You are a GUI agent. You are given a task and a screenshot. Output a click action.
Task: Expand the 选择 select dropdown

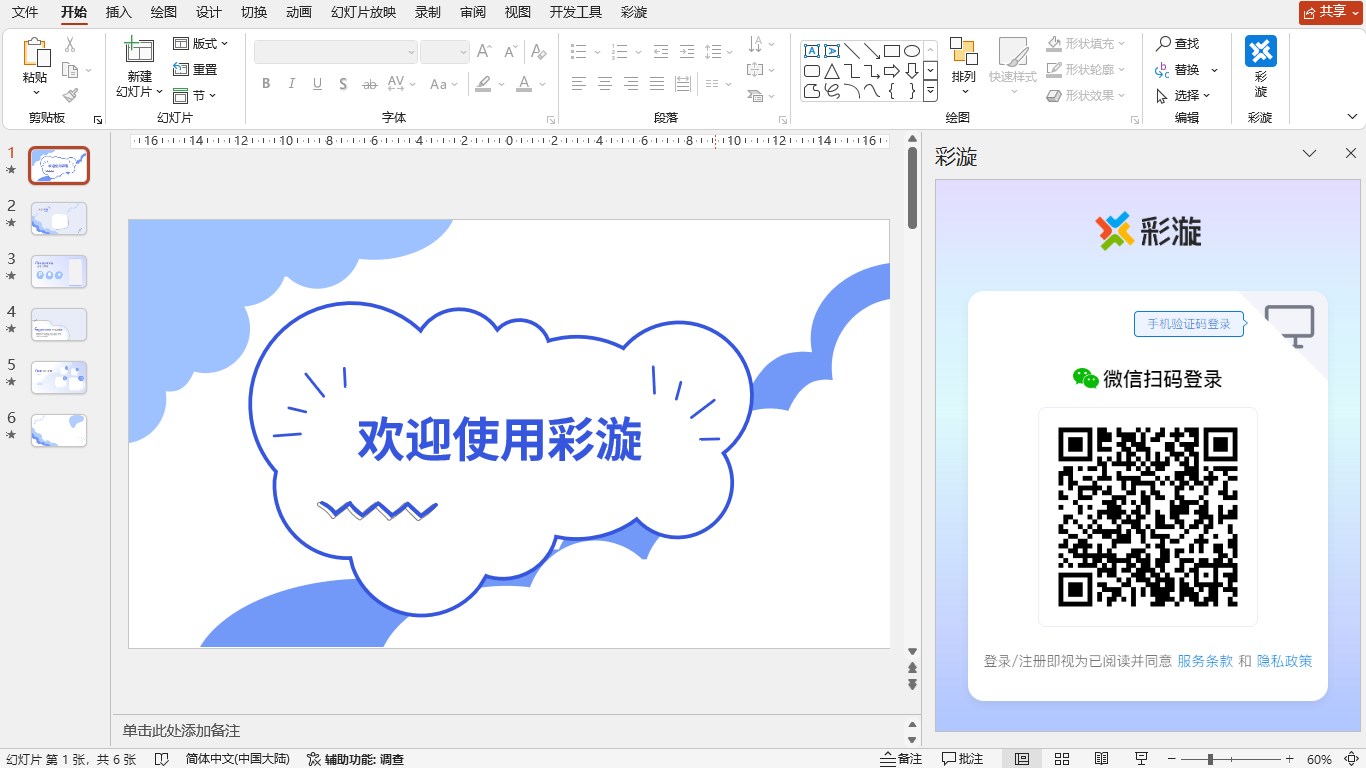(1183, 96)
